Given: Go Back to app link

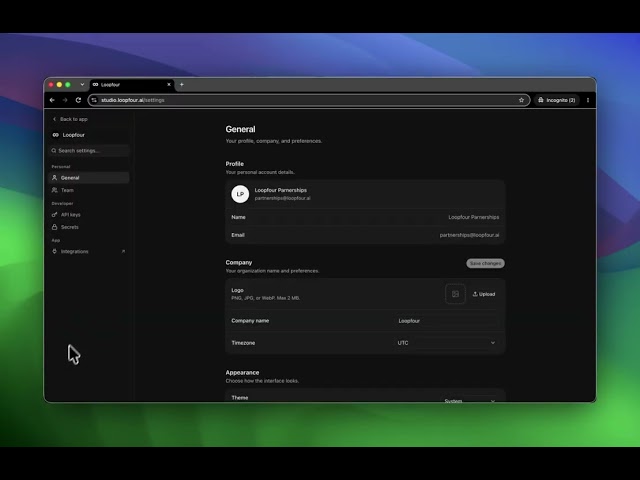Looking at the screenshot, I should coord(70,119).
